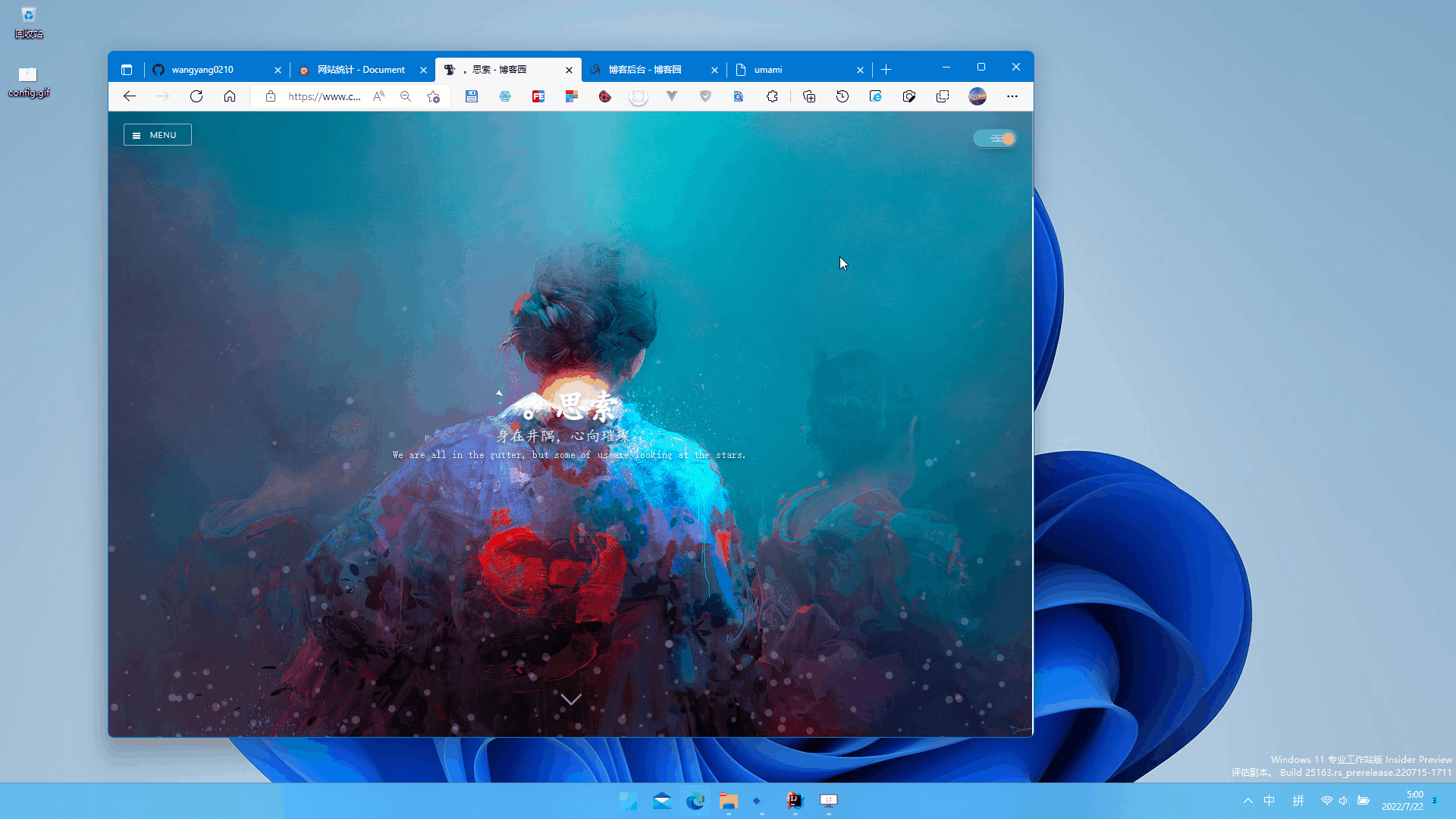This screenshot has height=819, width=1456.
Task: Open File Explorer from taskbar
Action: (729, 801)
